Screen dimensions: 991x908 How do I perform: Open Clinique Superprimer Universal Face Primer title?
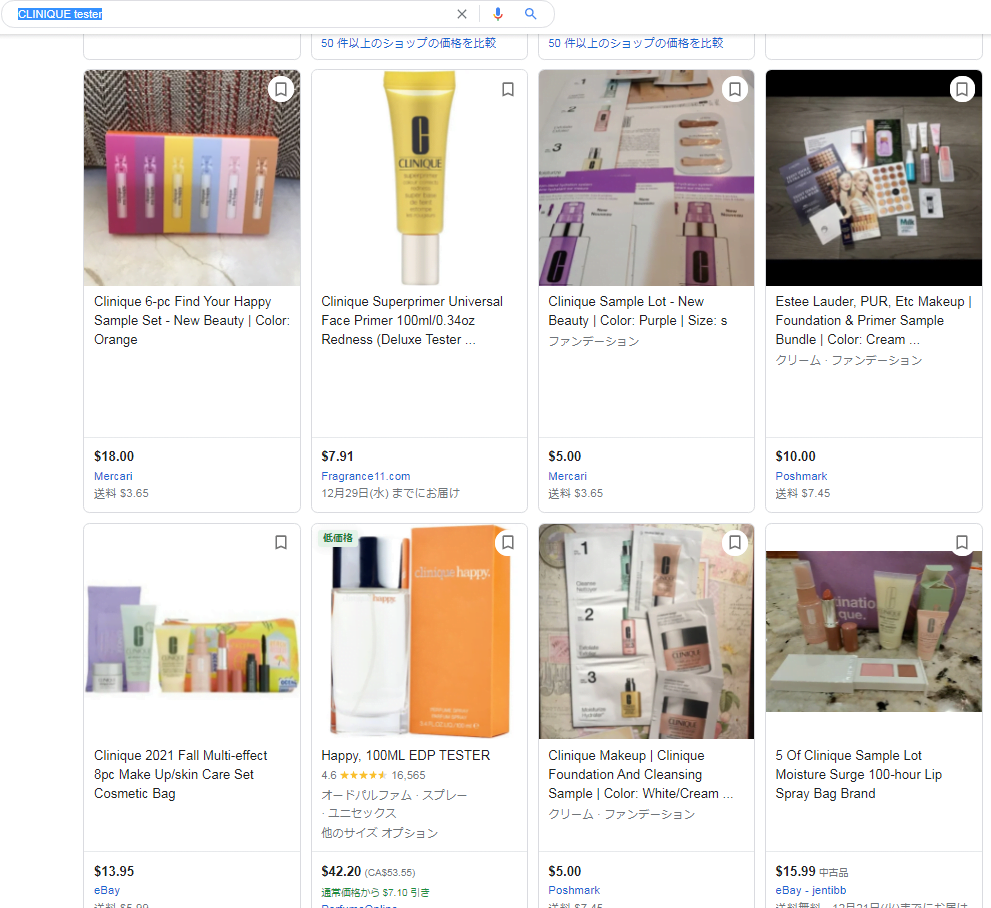(412, 320)
